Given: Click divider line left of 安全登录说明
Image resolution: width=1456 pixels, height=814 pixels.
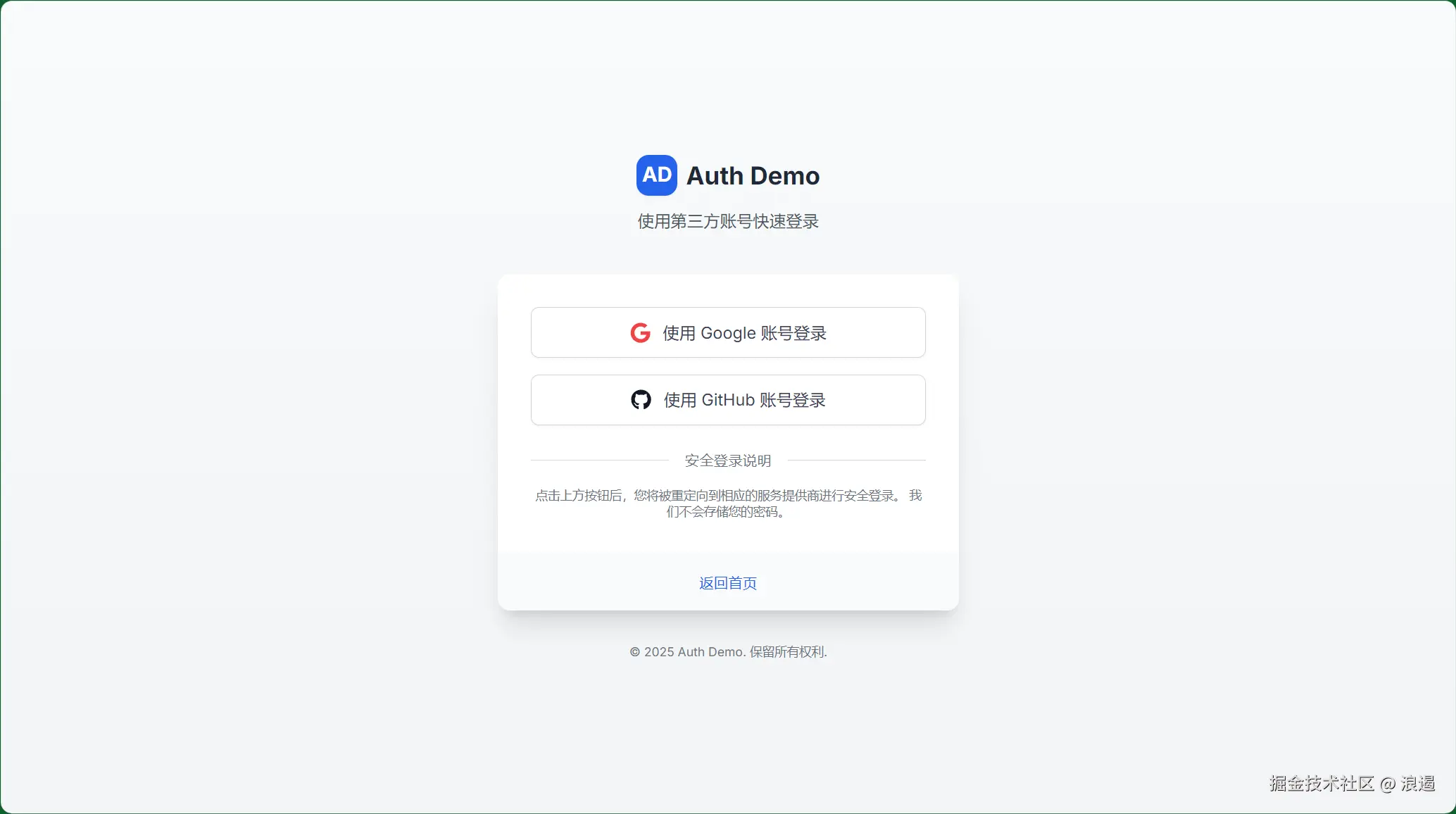Looking at the screenshot, I should coord(598,461).
